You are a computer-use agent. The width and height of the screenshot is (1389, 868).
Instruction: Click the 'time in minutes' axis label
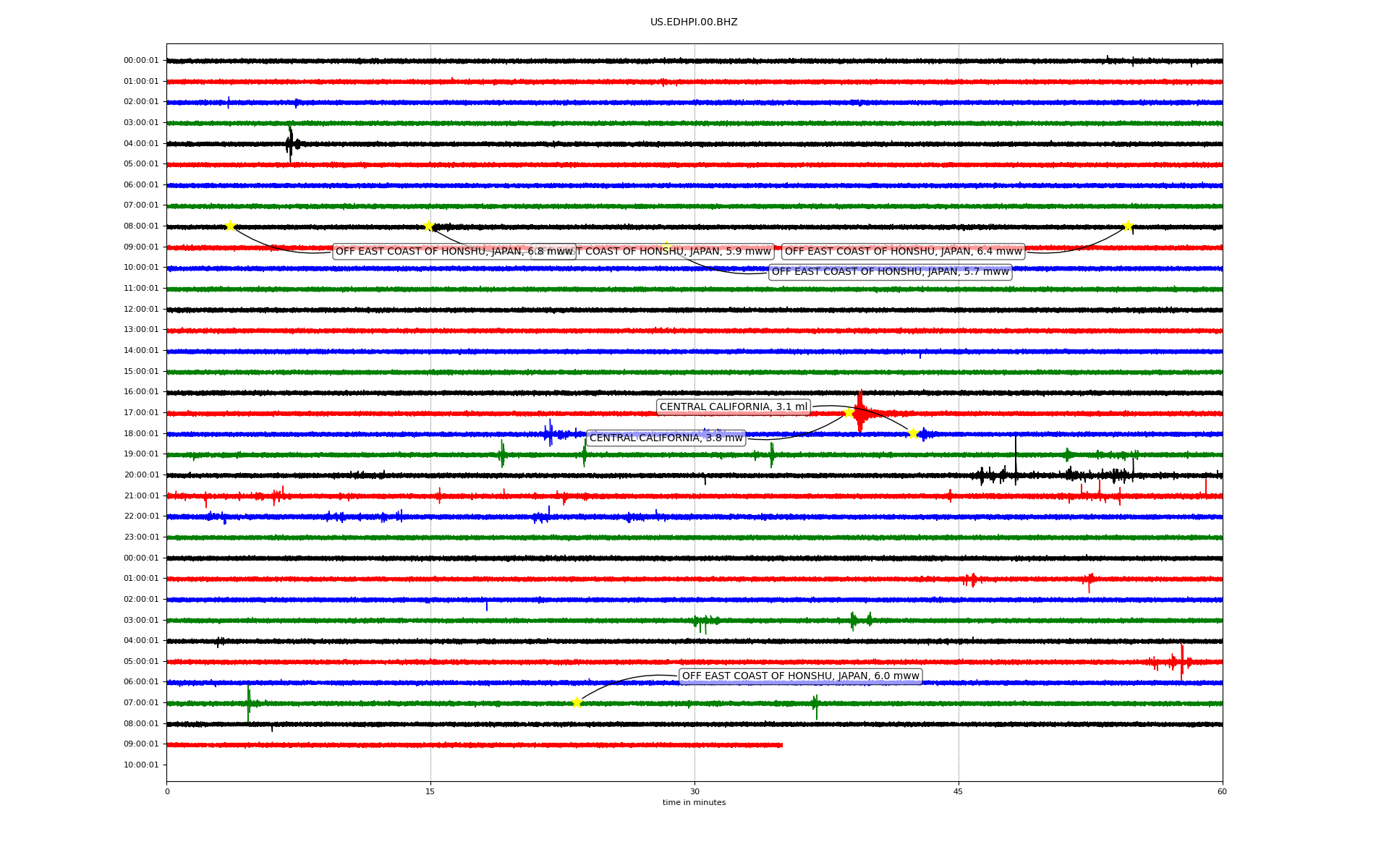coord(694,803)
